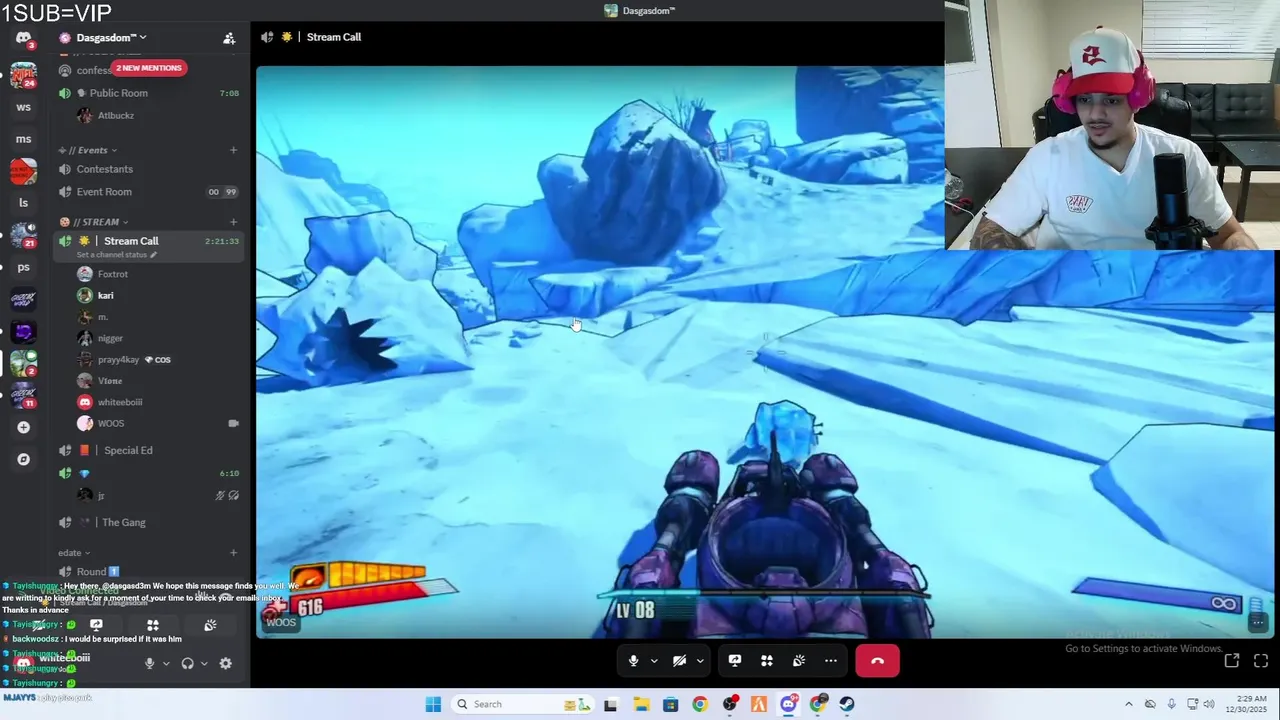Screen dimensions: 1280x720
Task: Open Discover servers compass icon
Action: [x=23, y=459]
